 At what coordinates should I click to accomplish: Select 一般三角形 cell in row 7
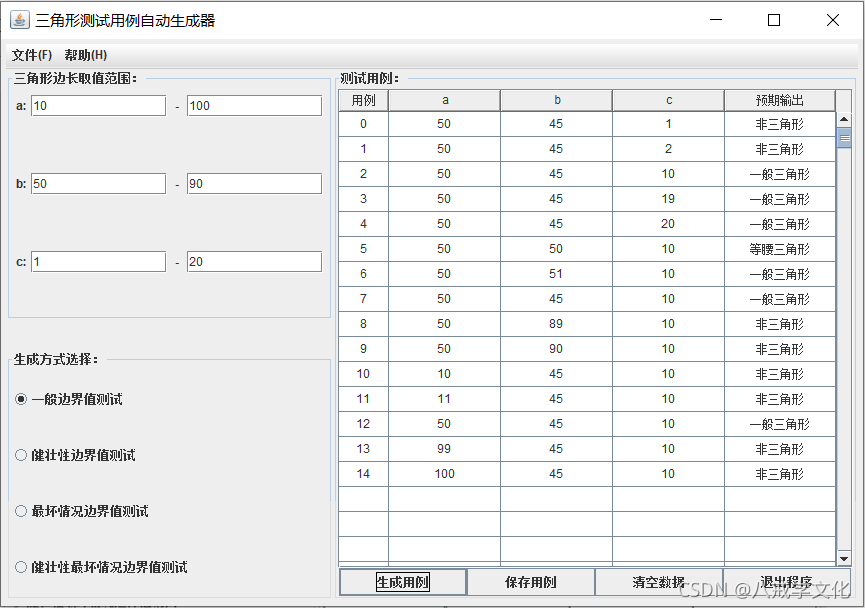click(780, 299)
